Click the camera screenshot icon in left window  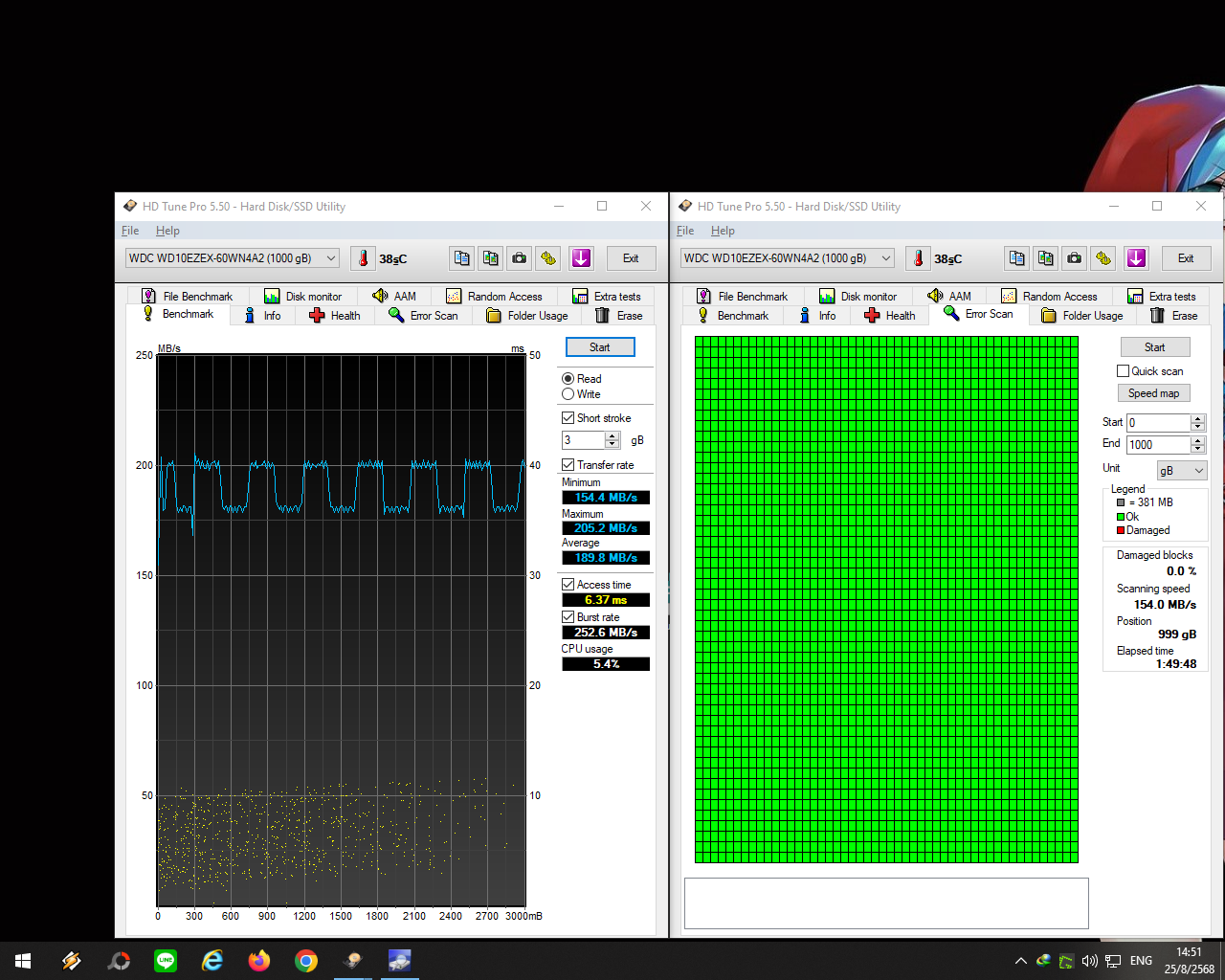(519, 258)
